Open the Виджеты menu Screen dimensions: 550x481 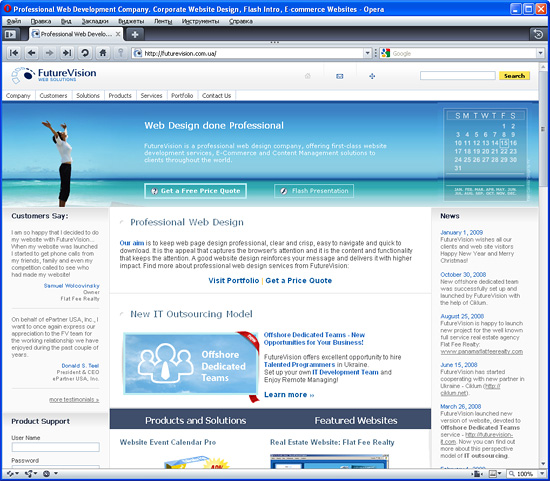tap(131, 21)
